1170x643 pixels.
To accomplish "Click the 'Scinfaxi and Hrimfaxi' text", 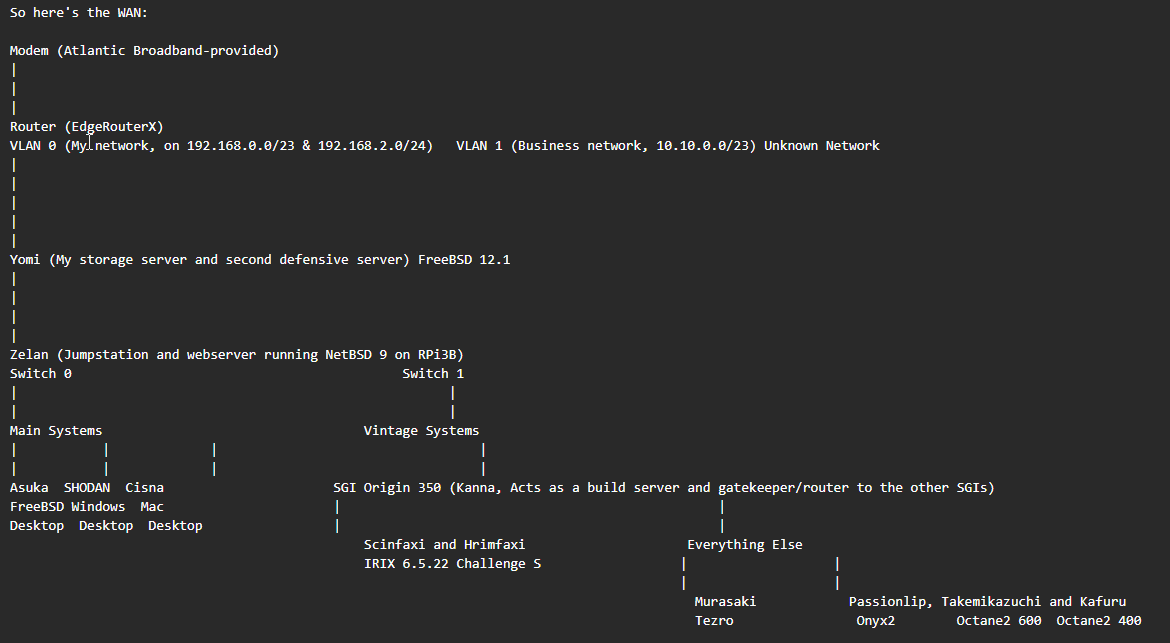I will pyautogui.click(x=444, y=545).
